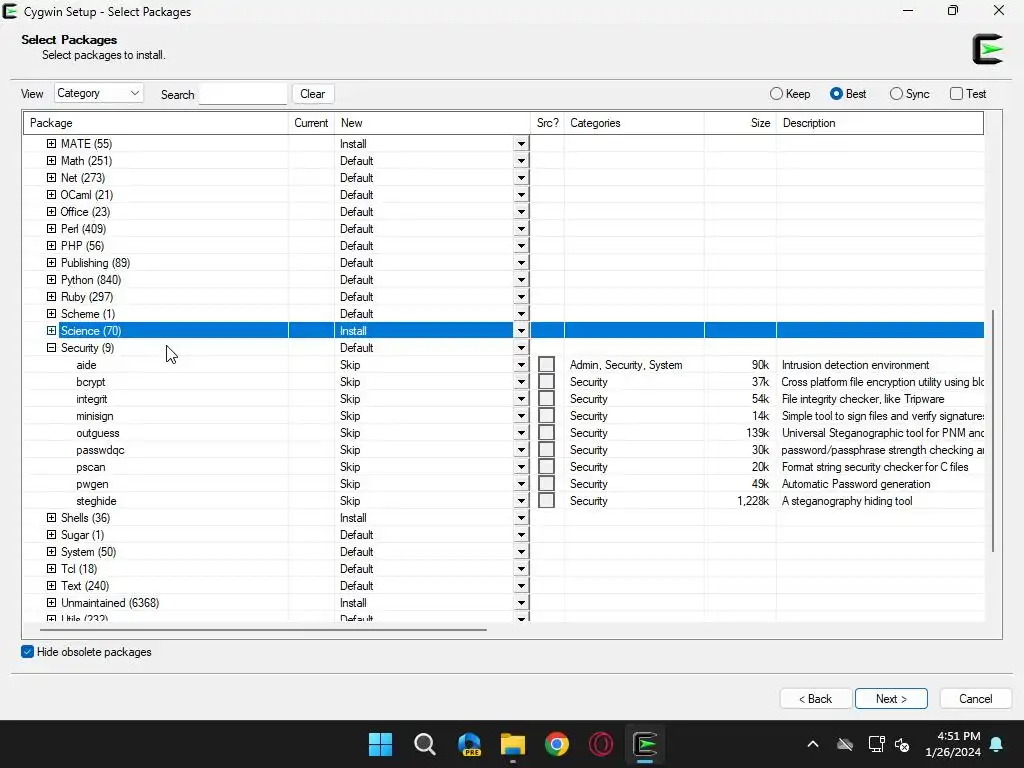Open action dropdown for Science row
Viewport: 1024px width, 768px height.
point(521,330)
